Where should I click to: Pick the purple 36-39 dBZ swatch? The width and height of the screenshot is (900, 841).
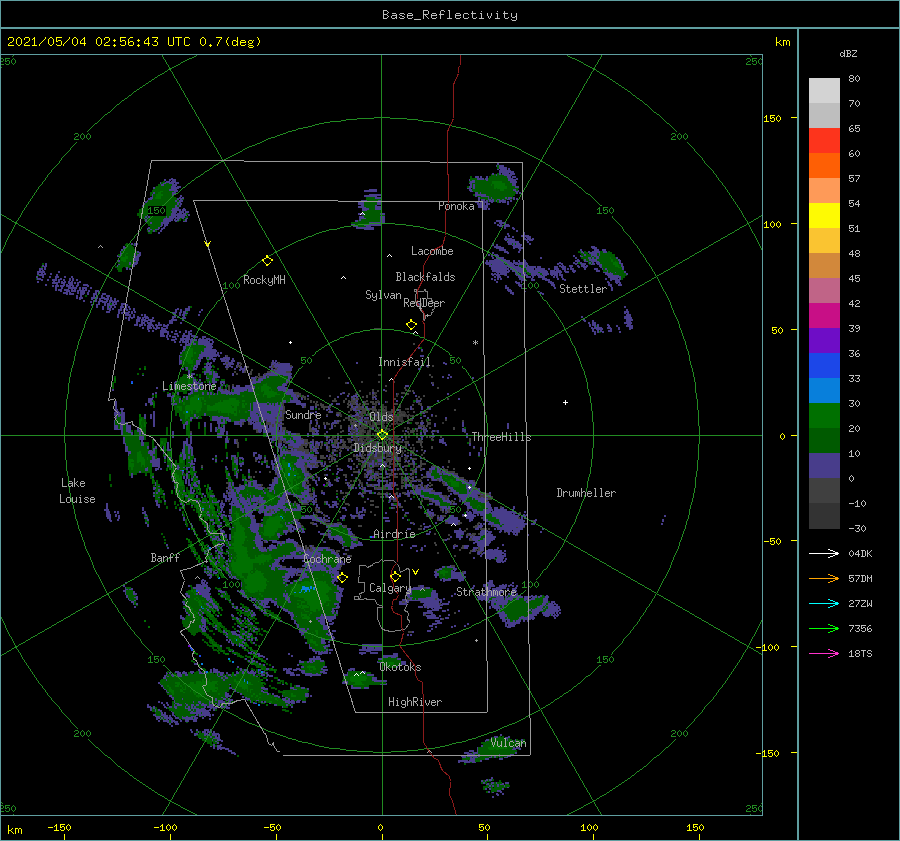click(x=824, y=340)
